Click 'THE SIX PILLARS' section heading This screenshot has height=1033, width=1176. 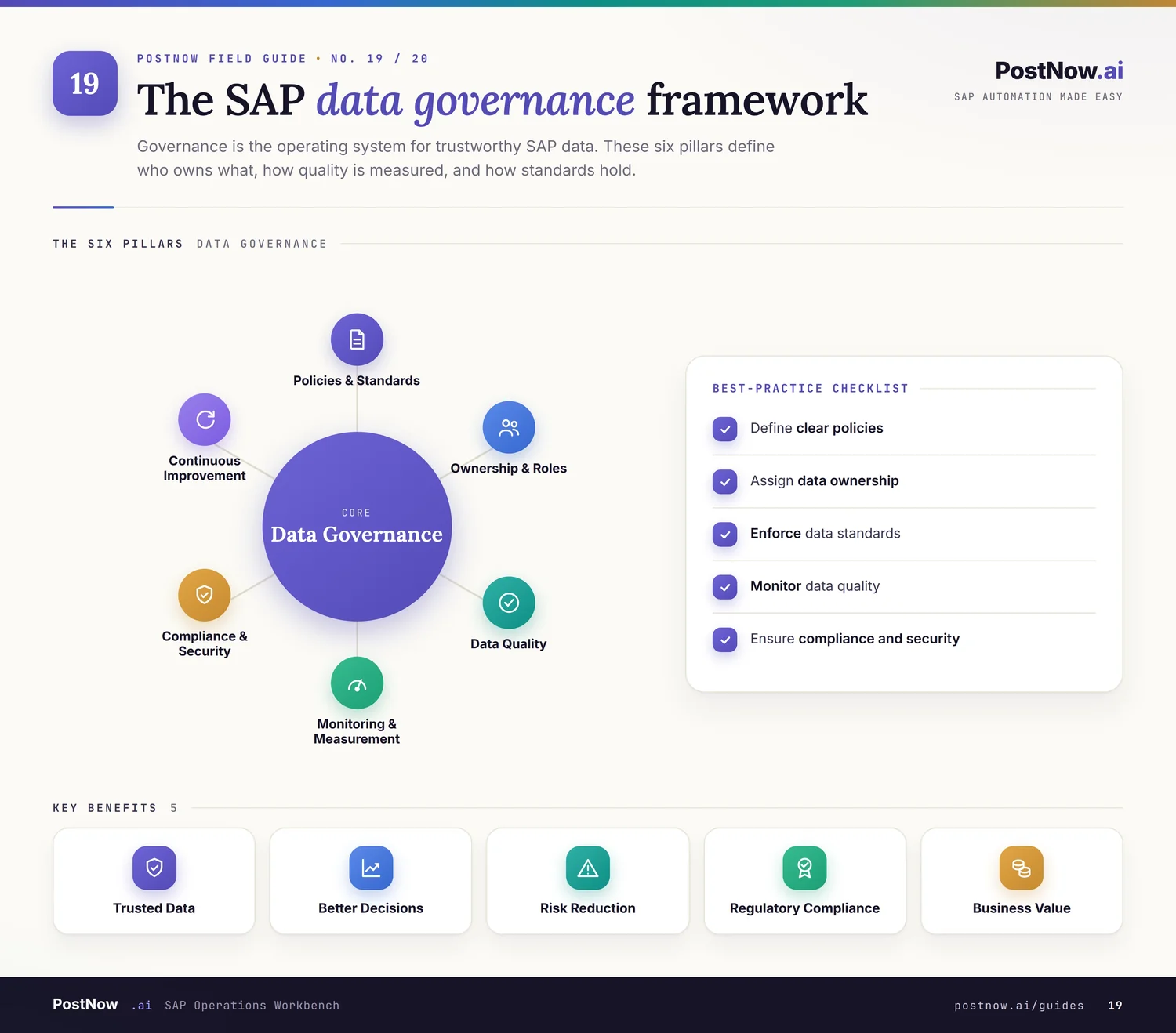[118, 244]
